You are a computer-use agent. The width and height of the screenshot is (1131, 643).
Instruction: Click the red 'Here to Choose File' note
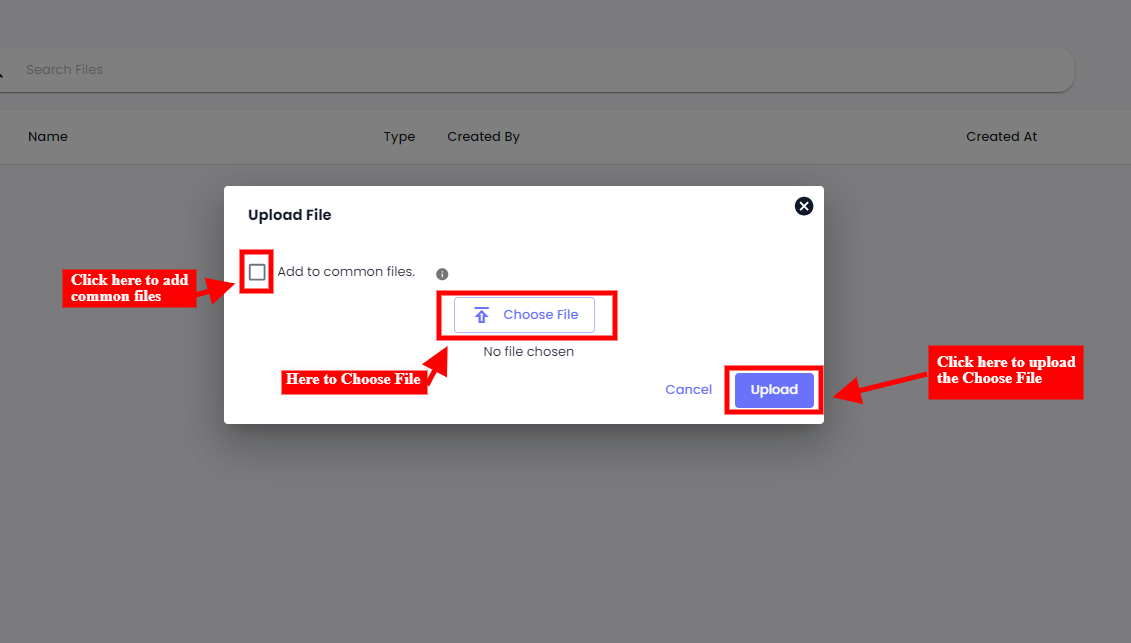pyautogui.click(x=353, y=380)
